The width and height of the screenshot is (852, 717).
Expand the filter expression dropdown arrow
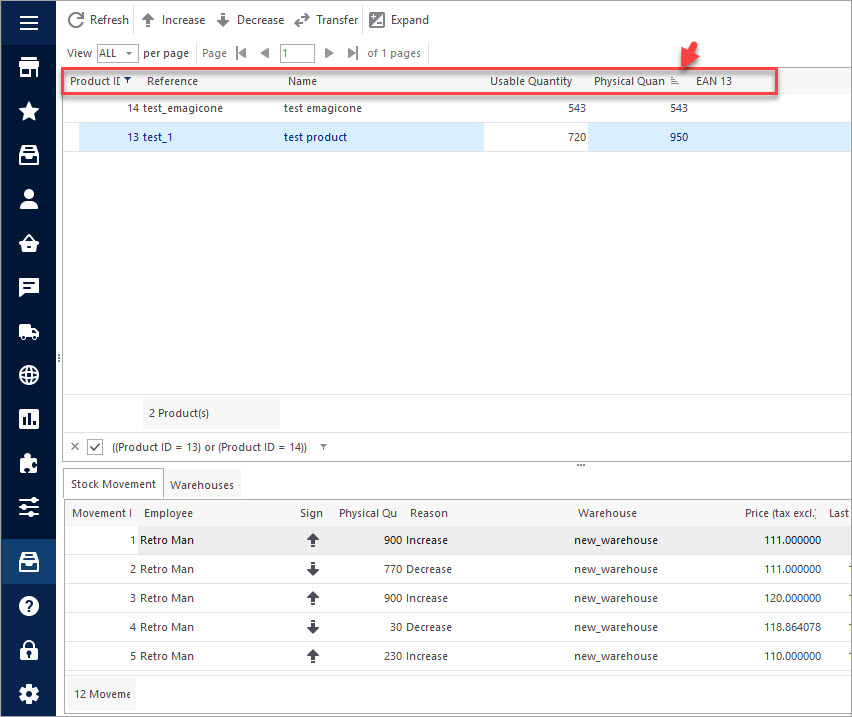coord(322,447)
